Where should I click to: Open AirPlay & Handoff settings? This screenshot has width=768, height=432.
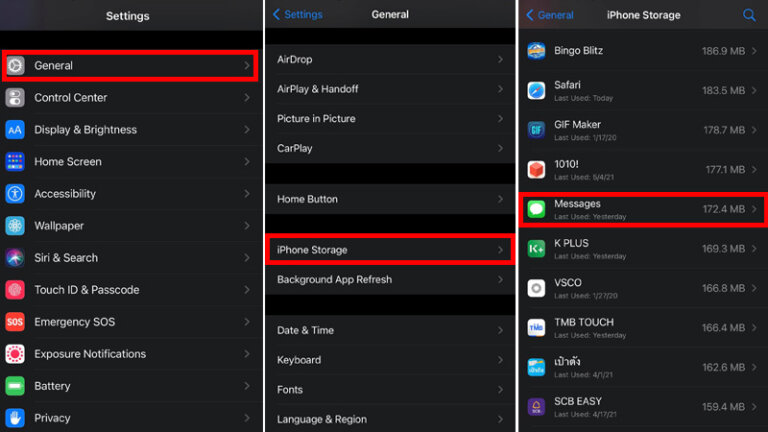pyautogui.click(x=390, y=89)
